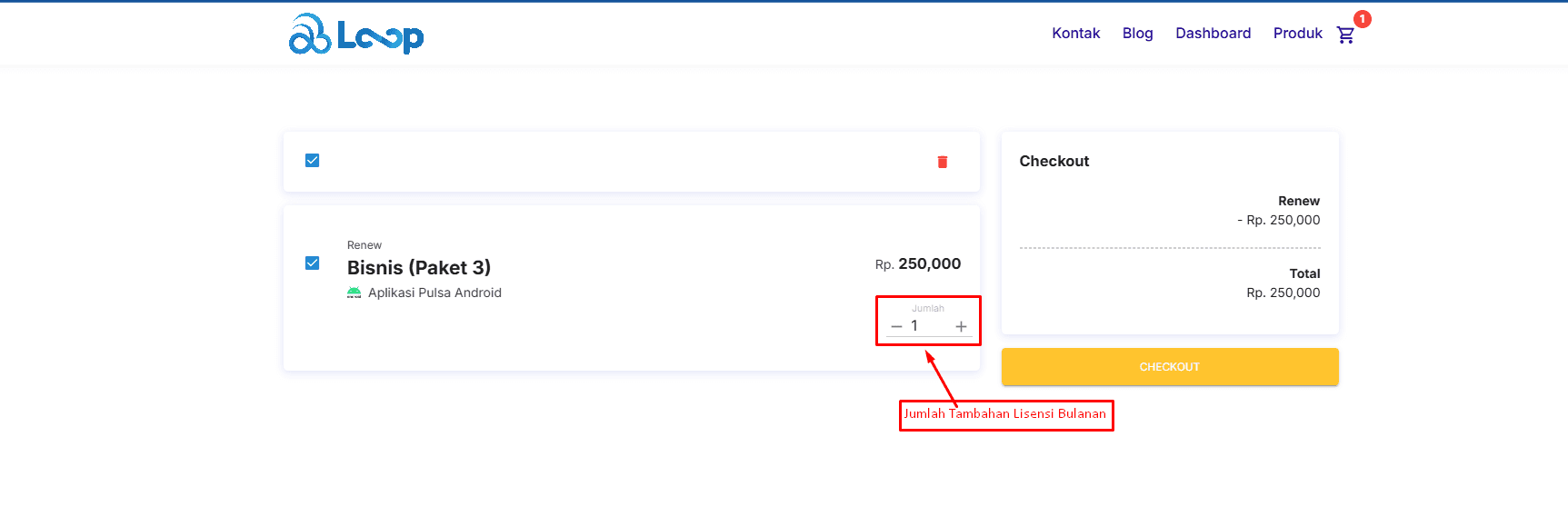
Task: Decrease quantity with the minus icon
Action: click(x=896, y=326)
